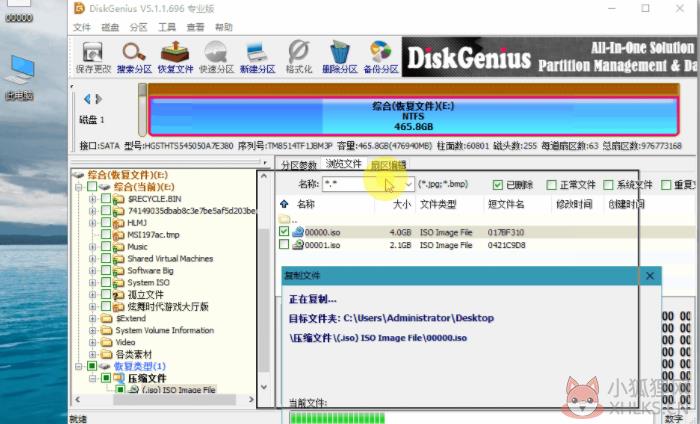Click the 搜索分区 search partition icon
The width and height of the screenshot is (700, 424).
tap(134, 53)
